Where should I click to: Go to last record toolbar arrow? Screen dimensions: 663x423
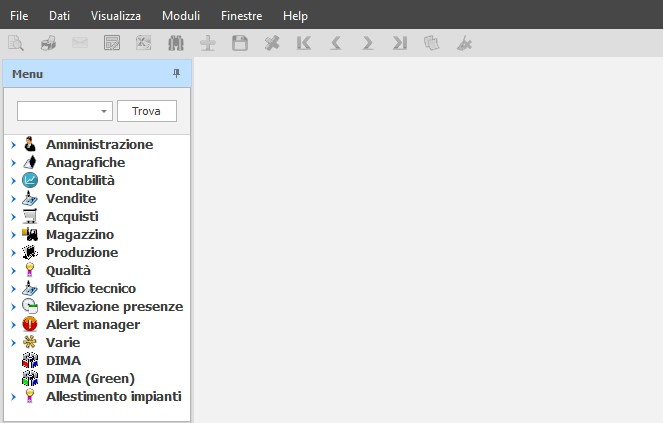click(x=400, y=43)
